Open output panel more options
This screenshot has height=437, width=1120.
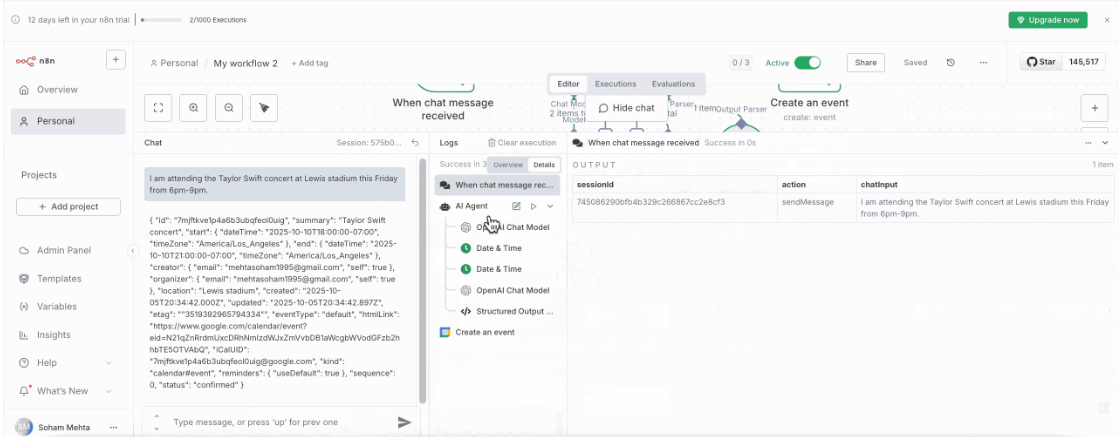[x=1089, y=143]
